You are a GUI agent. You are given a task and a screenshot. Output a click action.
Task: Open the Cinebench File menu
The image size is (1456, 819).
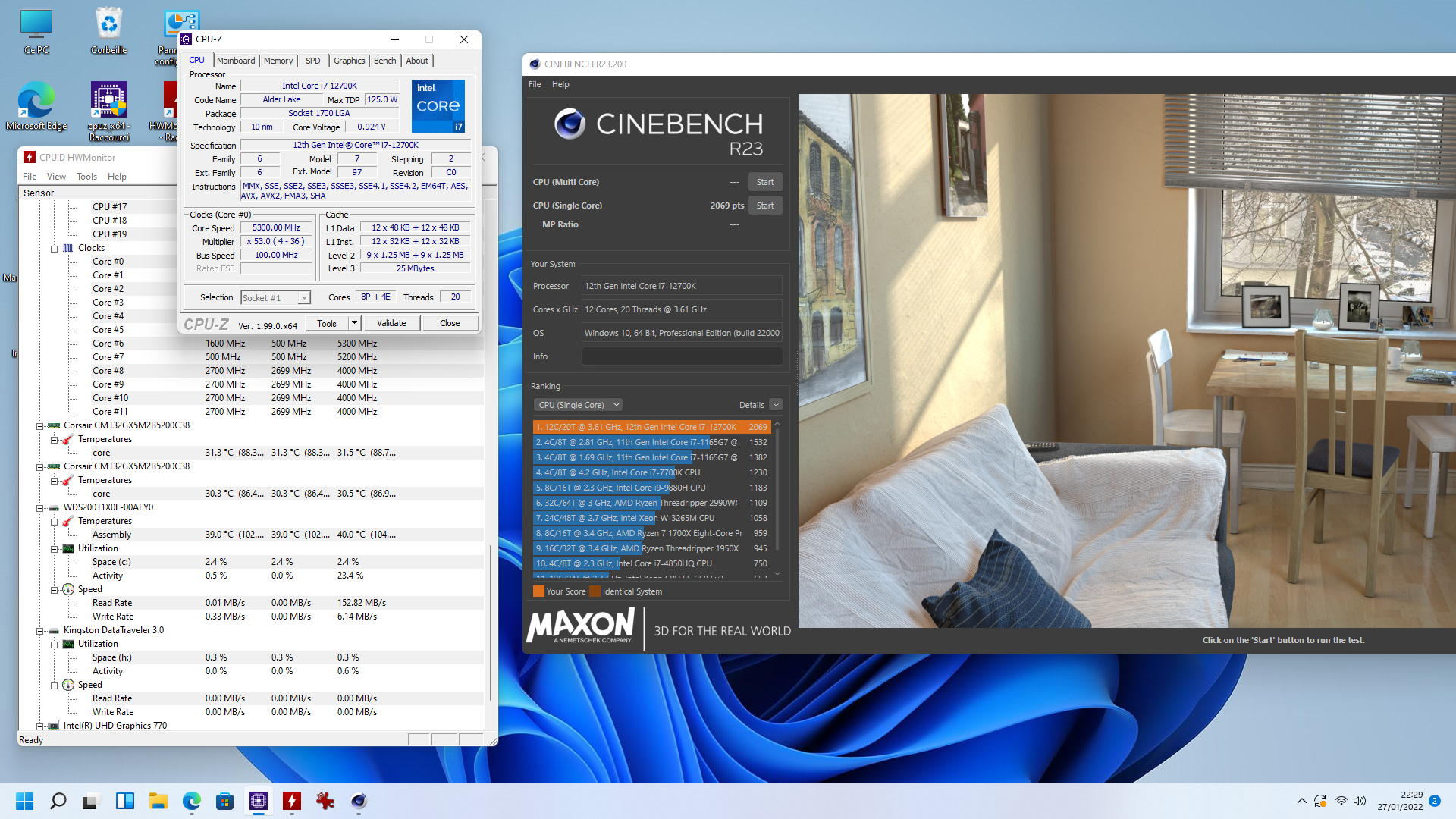[x=535, y=84]
